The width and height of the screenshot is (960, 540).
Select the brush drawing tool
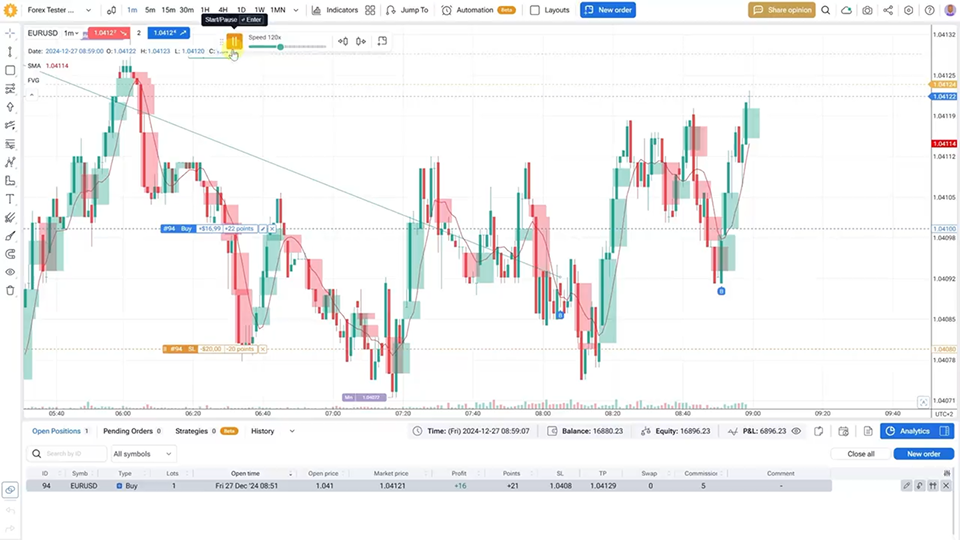tap(10, 236)
